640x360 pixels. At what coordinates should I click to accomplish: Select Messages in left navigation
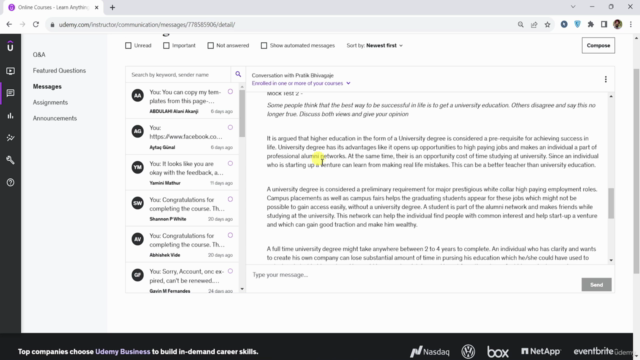click(47, 87)
